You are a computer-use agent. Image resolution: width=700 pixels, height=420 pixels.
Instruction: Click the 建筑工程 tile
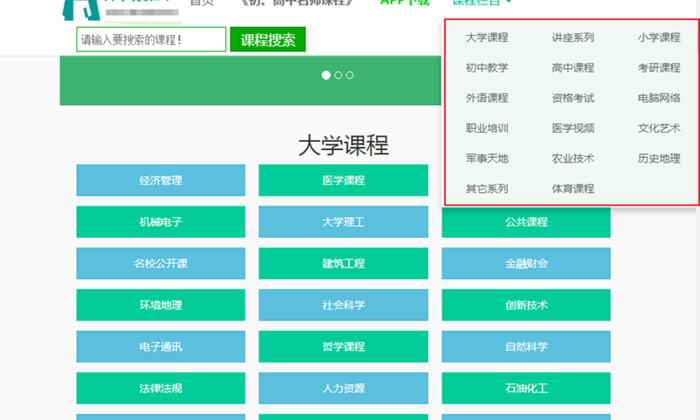(343, 263)
